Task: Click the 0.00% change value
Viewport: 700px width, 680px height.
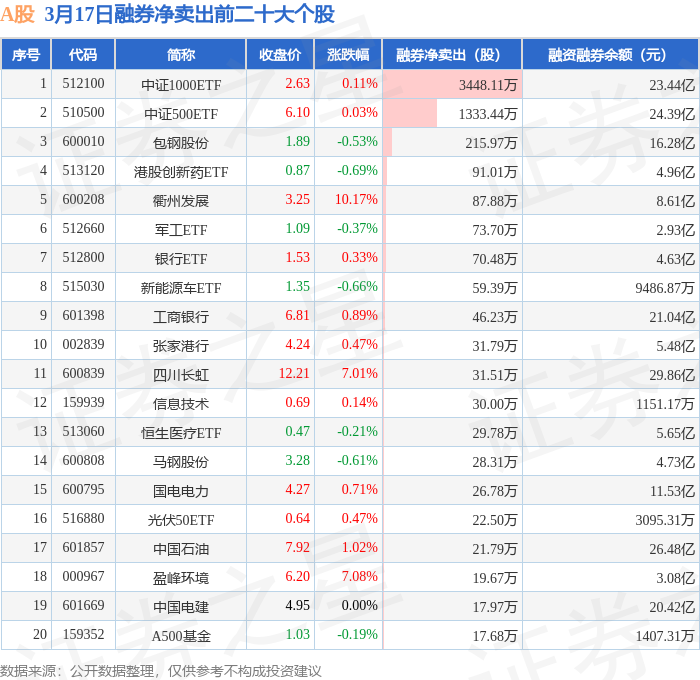Action: click(x=359, y=606)
